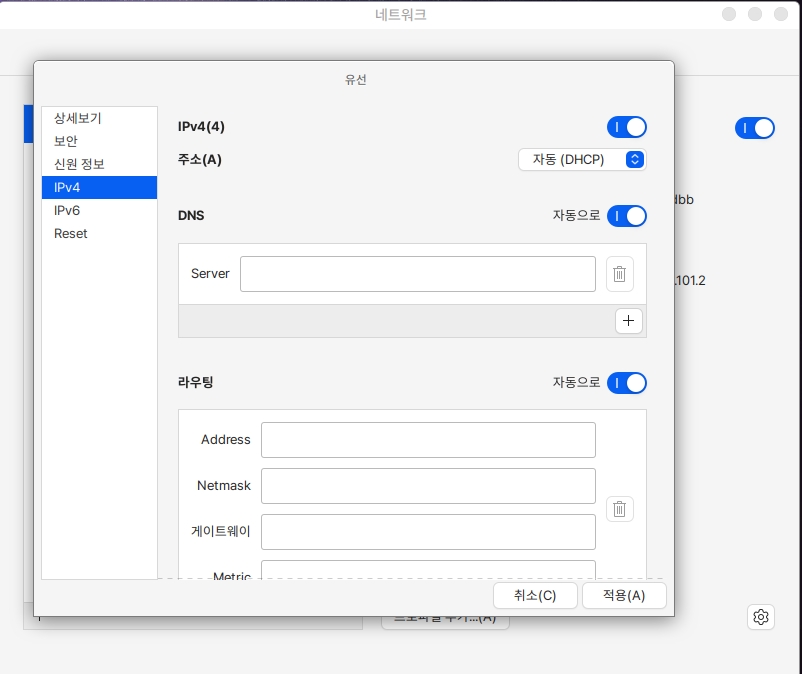The image size is (802, 674).
Task: Click the DNS Server input field
Action: coord(417,274)
